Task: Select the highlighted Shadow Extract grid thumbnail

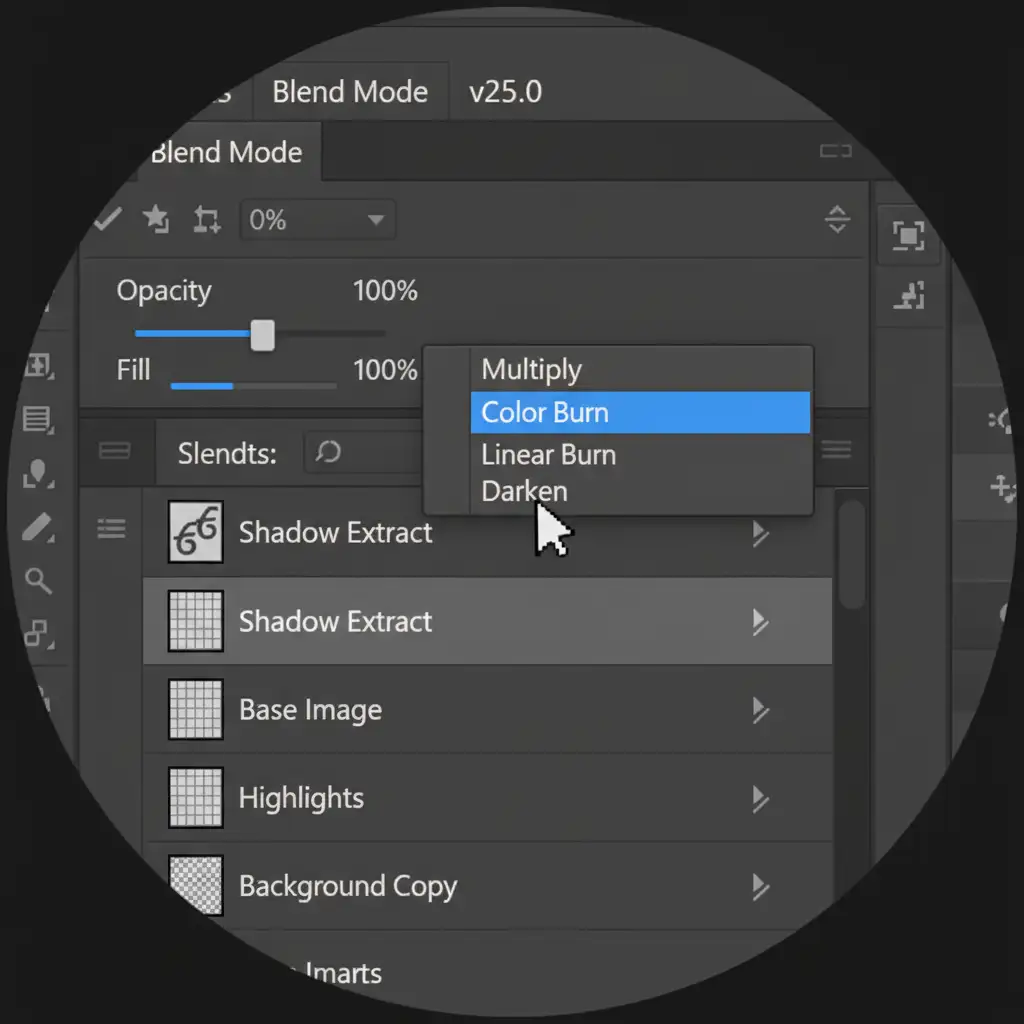Action: click(x=196, y=621)
